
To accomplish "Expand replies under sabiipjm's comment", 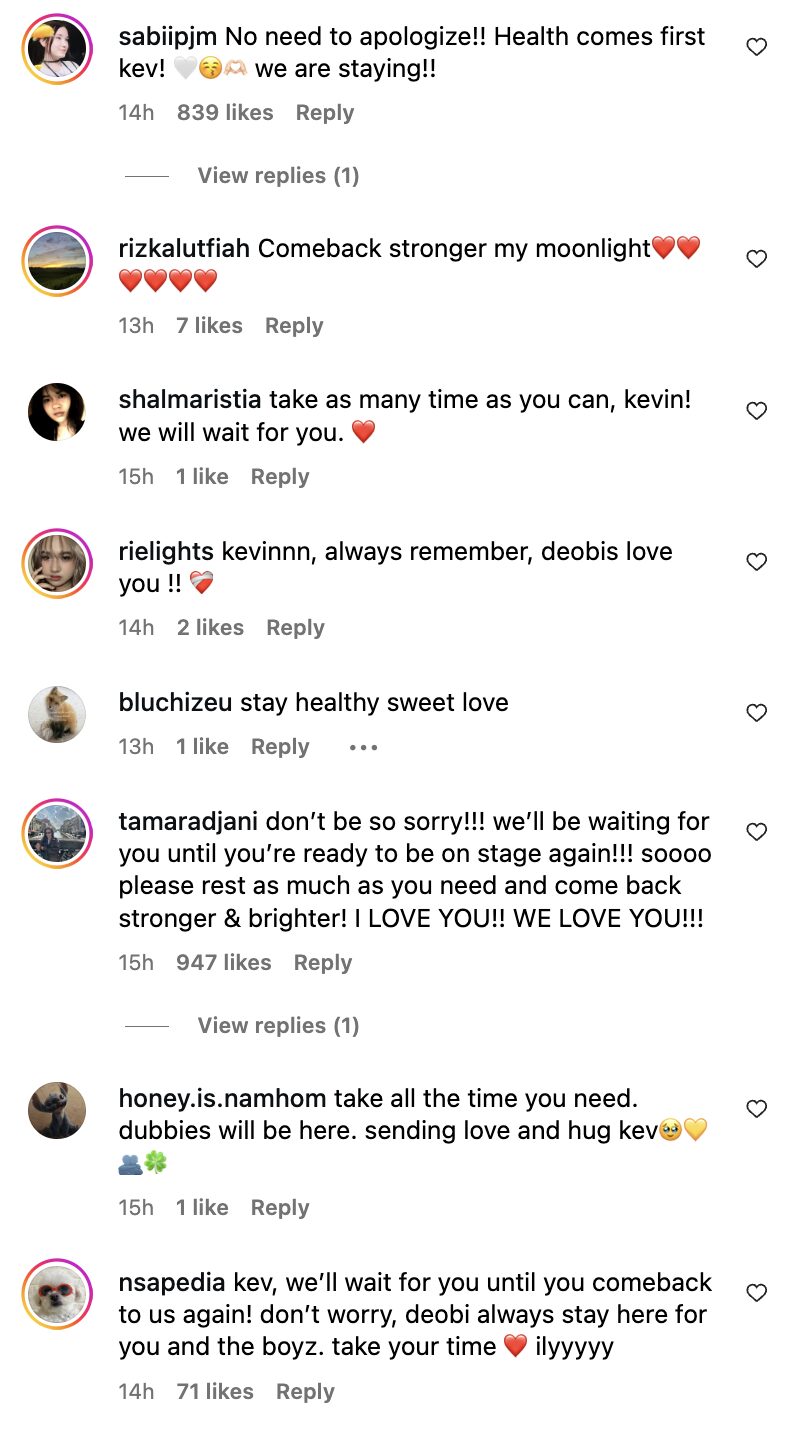I will 277,176.
